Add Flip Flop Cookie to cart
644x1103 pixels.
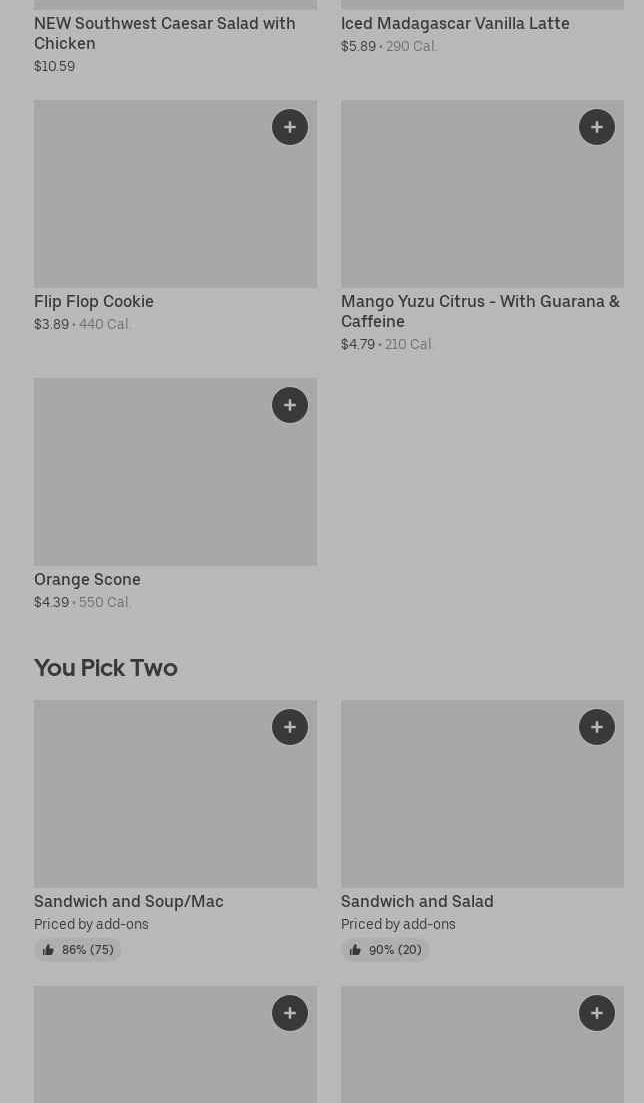[290, 127]
